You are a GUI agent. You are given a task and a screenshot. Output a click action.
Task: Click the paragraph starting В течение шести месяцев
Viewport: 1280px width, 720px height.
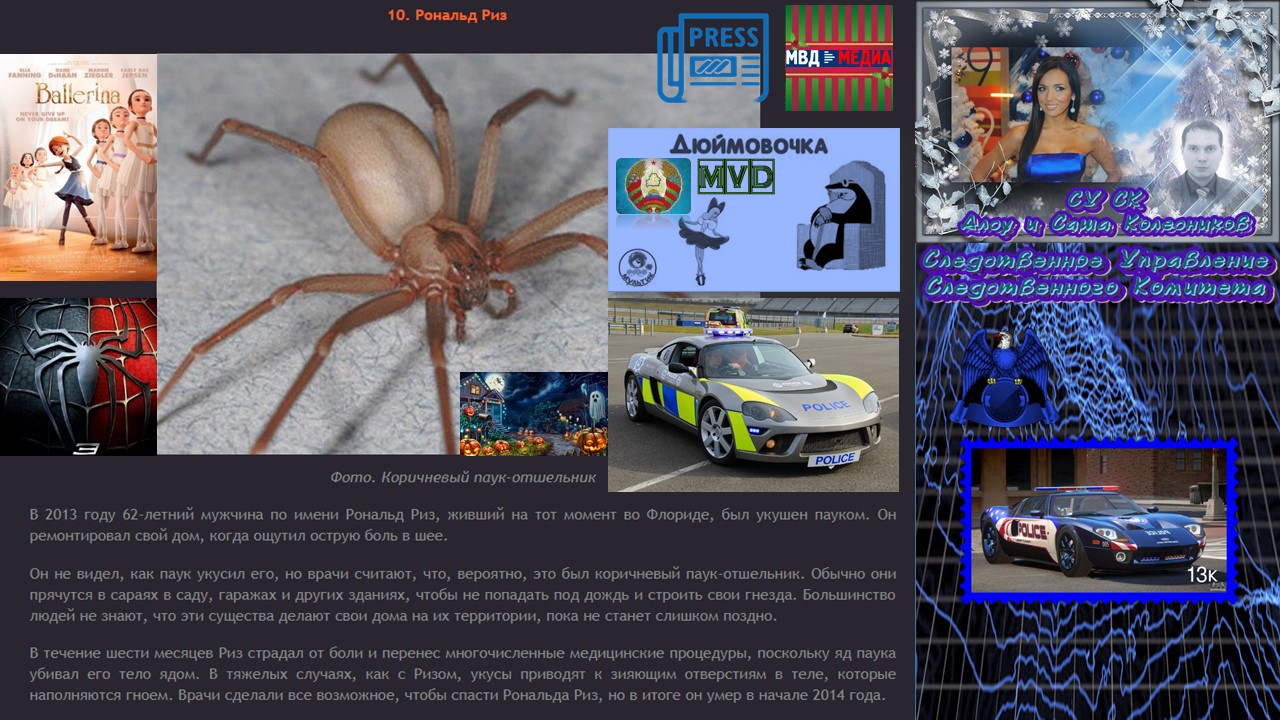(x=463, y=675)
